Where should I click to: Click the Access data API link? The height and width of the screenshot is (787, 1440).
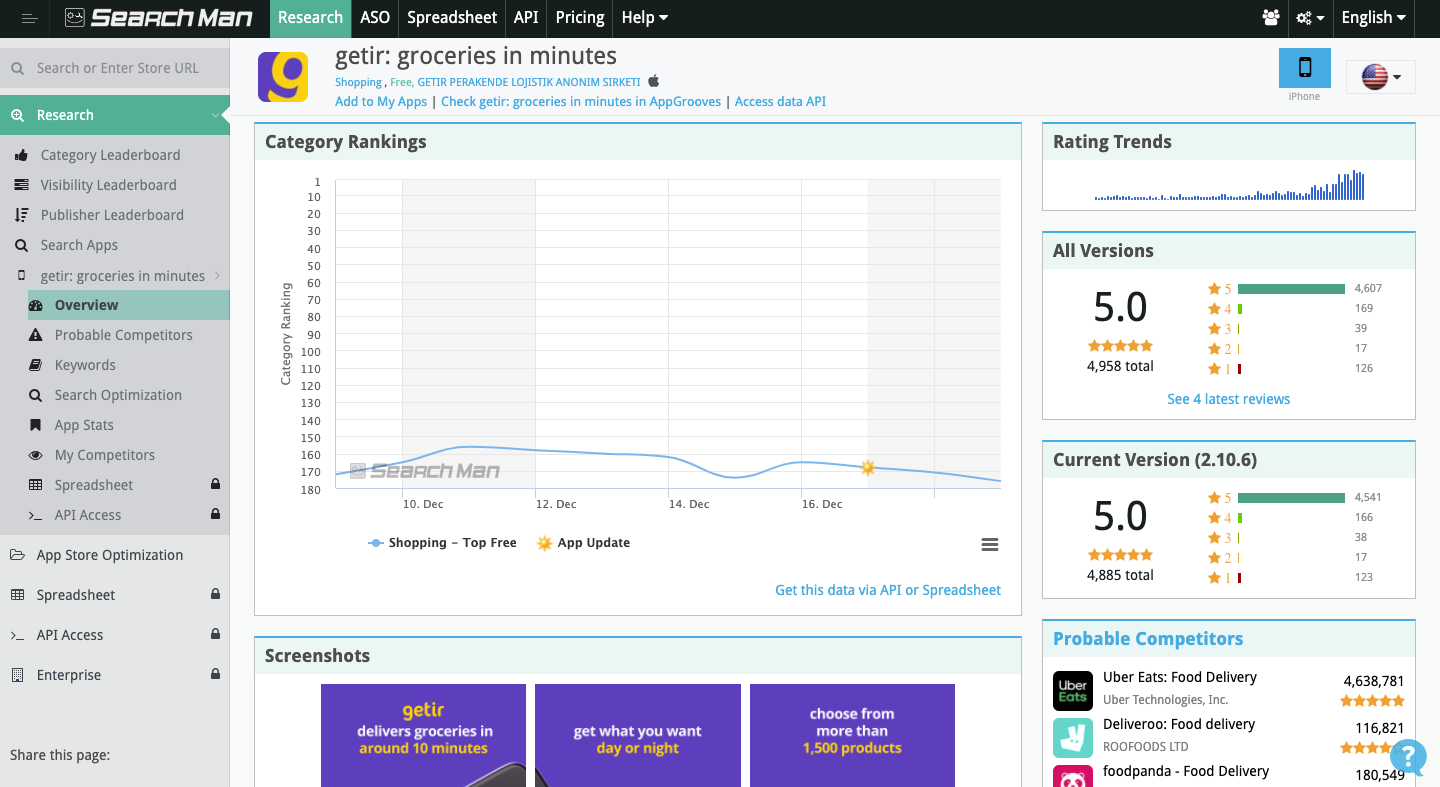(780, 101)
